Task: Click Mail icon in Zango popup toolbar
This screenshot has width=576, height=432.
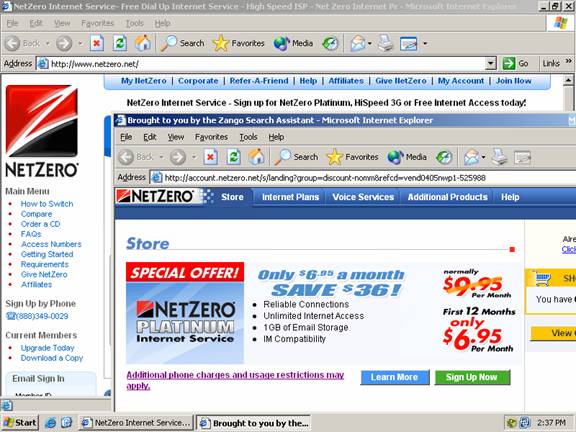Action: click(471, 157)
